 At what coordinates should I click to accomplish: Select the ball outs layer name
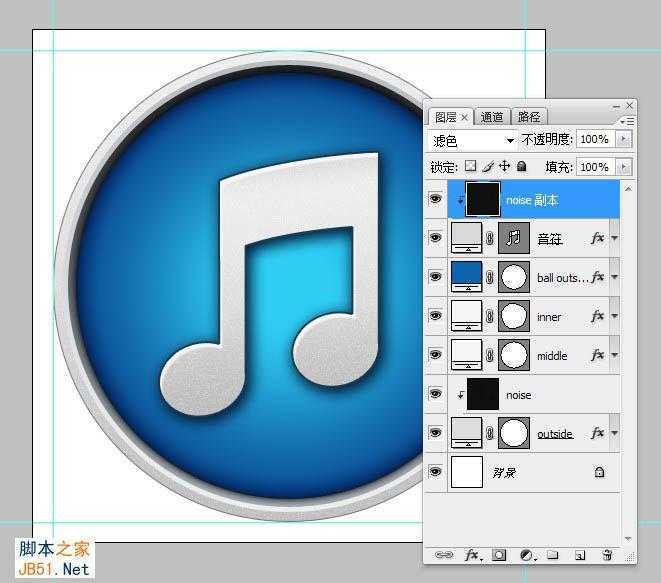click(x=562, y=278)
